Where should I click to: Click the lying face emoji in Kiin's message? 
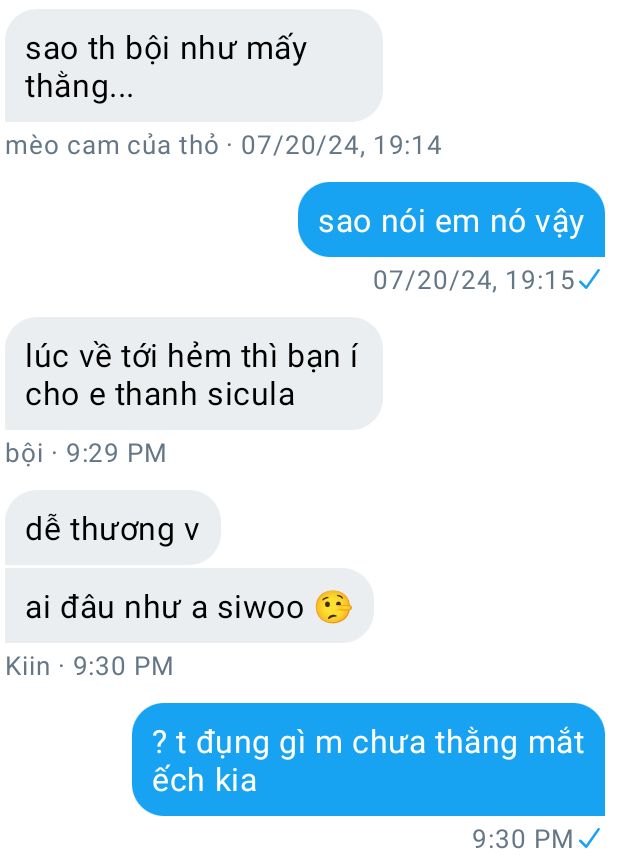point(333,607)
